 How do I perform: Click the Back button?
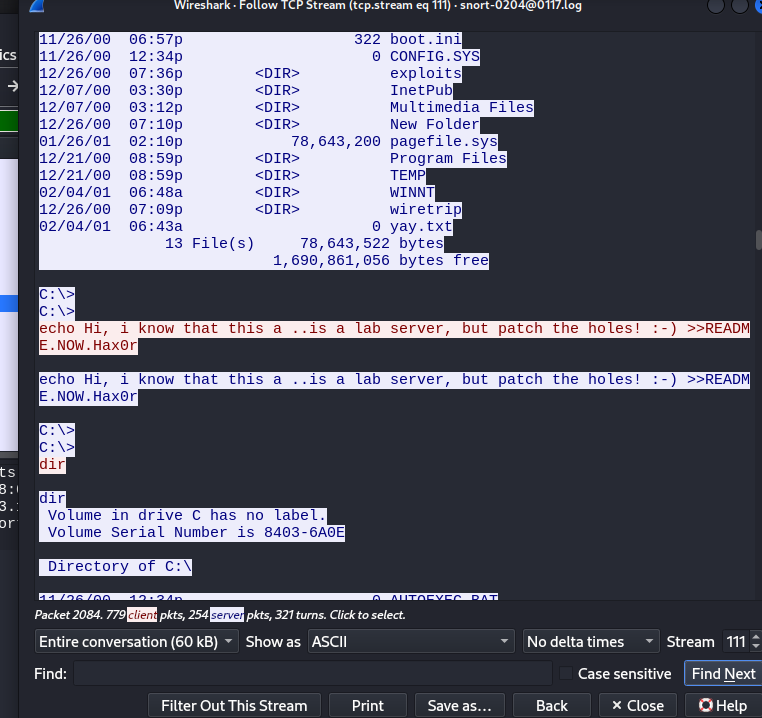pyautogui.click(x=552, y=705)
